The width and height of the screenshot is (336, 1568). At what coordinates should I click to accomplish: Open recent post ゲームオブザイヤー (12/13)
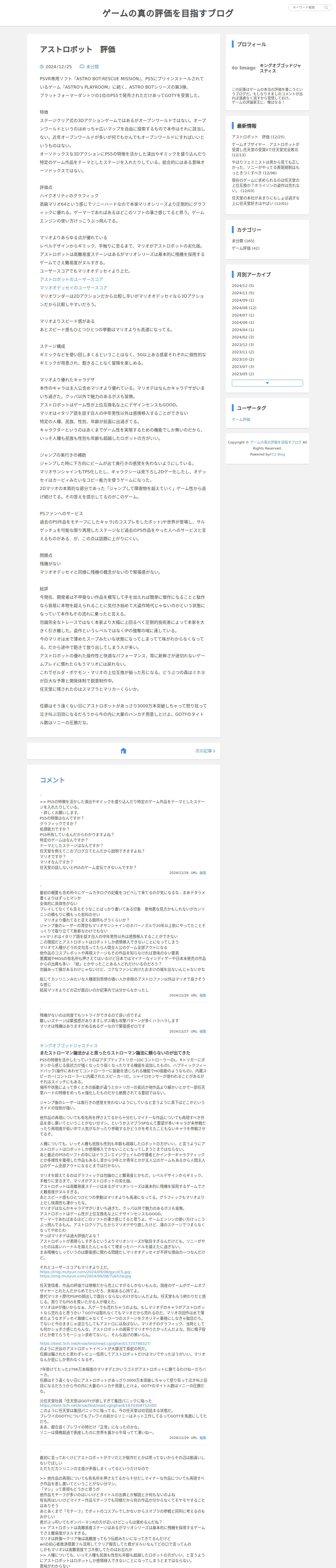pos(265,150)
